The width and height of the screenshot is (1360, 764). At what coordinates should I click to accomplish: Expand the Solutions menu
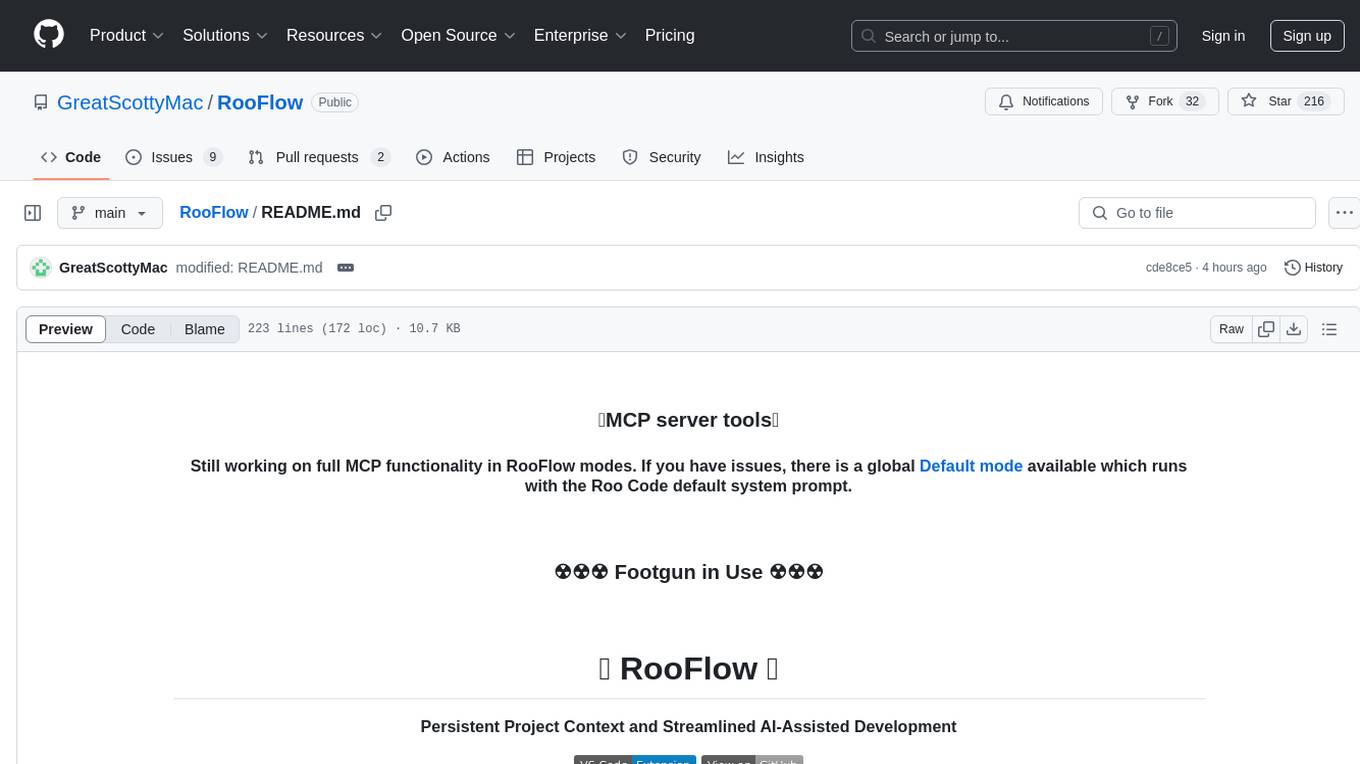(225, 35)
